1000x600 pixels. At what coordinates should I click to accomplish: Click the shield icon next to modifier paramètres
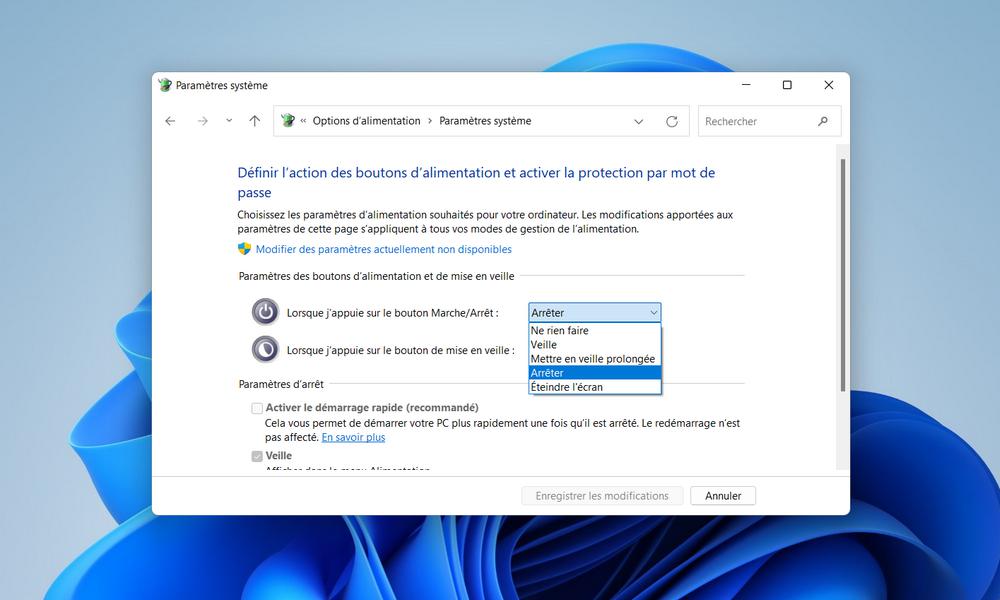(x=244, y=249)
